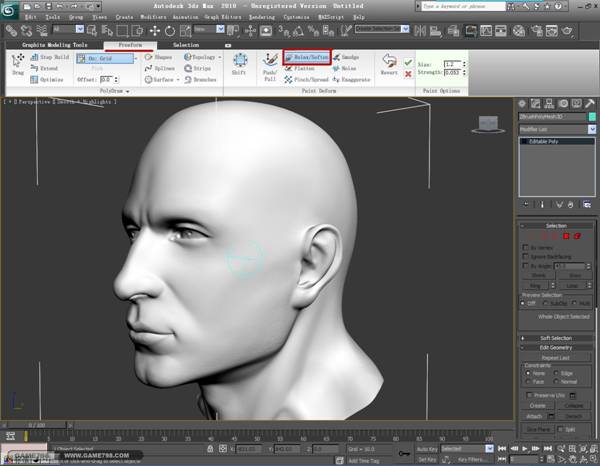Select the Edge constraint radio button
The image size is (600, 466).
click(555, 374)
